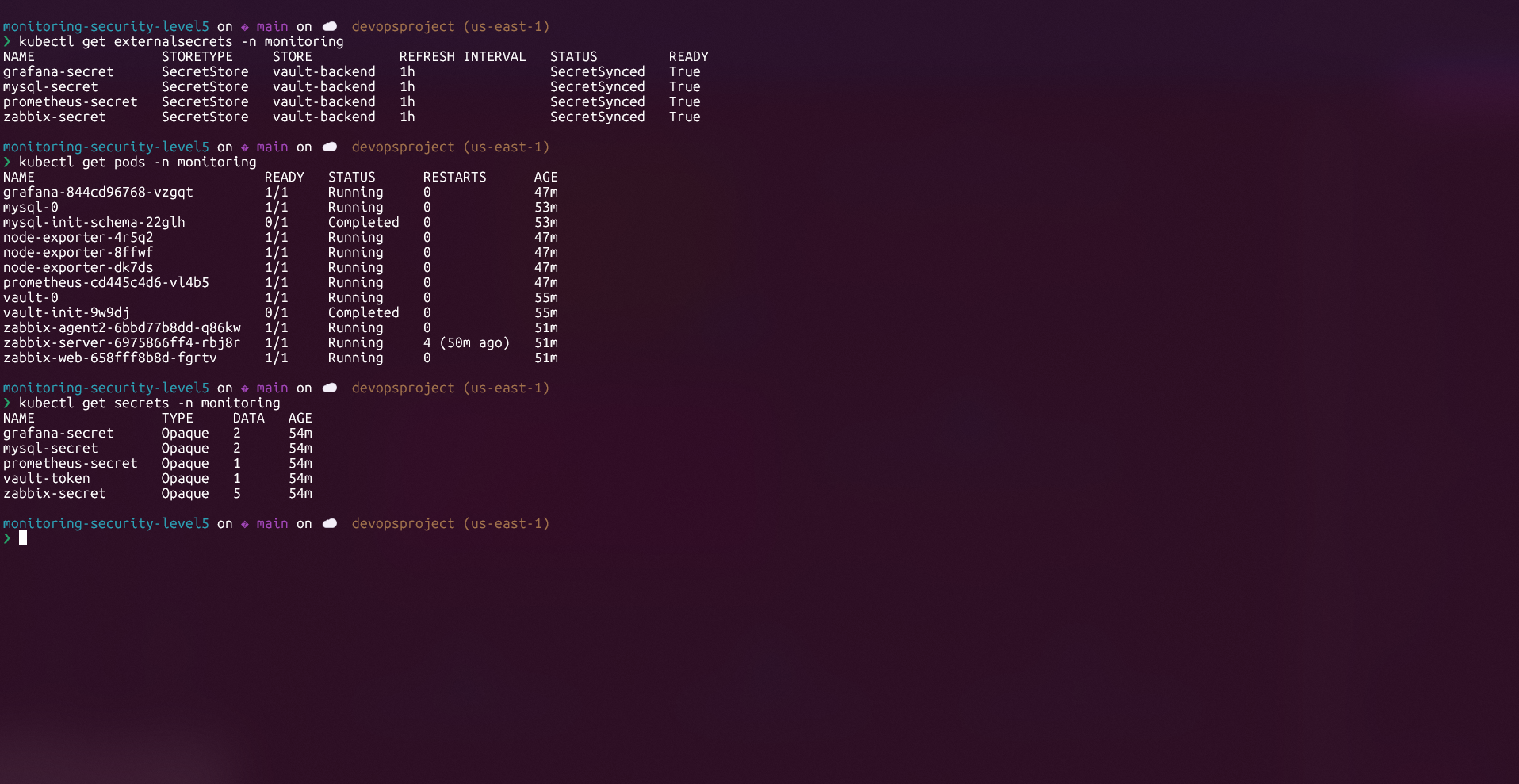This screenshot has height=784, width=1519.
Task: Click branch diamond icon on the final empty prompt
Action: pyautogui.click(x=245, y=524)
